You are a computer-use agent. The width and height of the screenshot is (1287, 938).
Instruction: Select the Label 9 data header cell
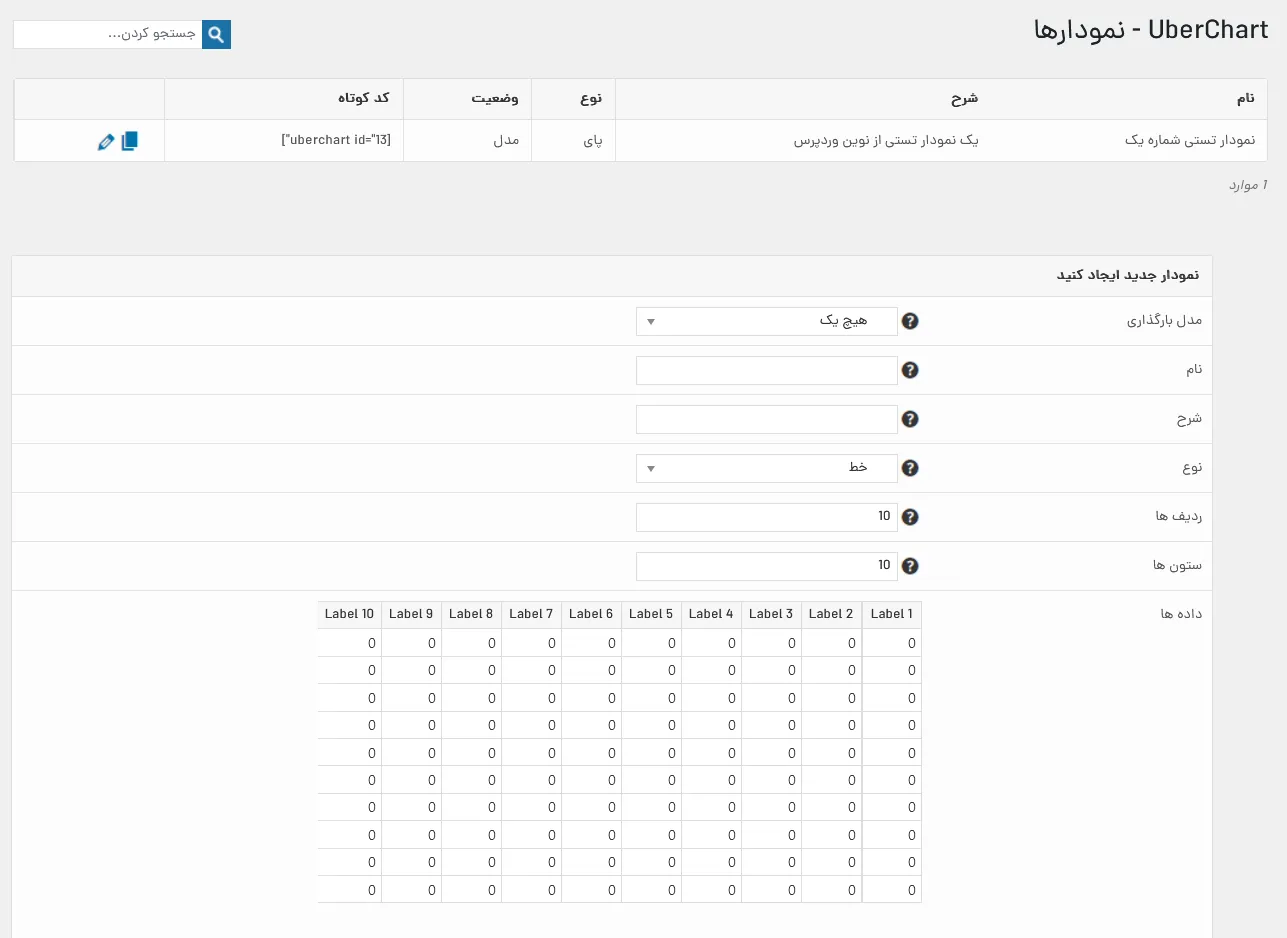(412, 614)
